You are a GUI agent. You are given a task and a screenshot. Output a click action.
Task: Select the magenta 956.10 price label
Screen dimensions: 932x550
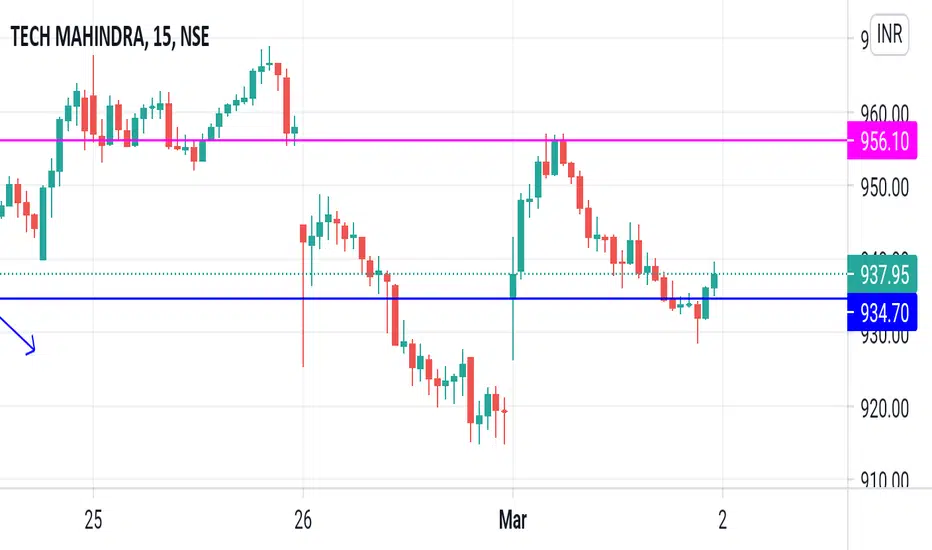882,141
